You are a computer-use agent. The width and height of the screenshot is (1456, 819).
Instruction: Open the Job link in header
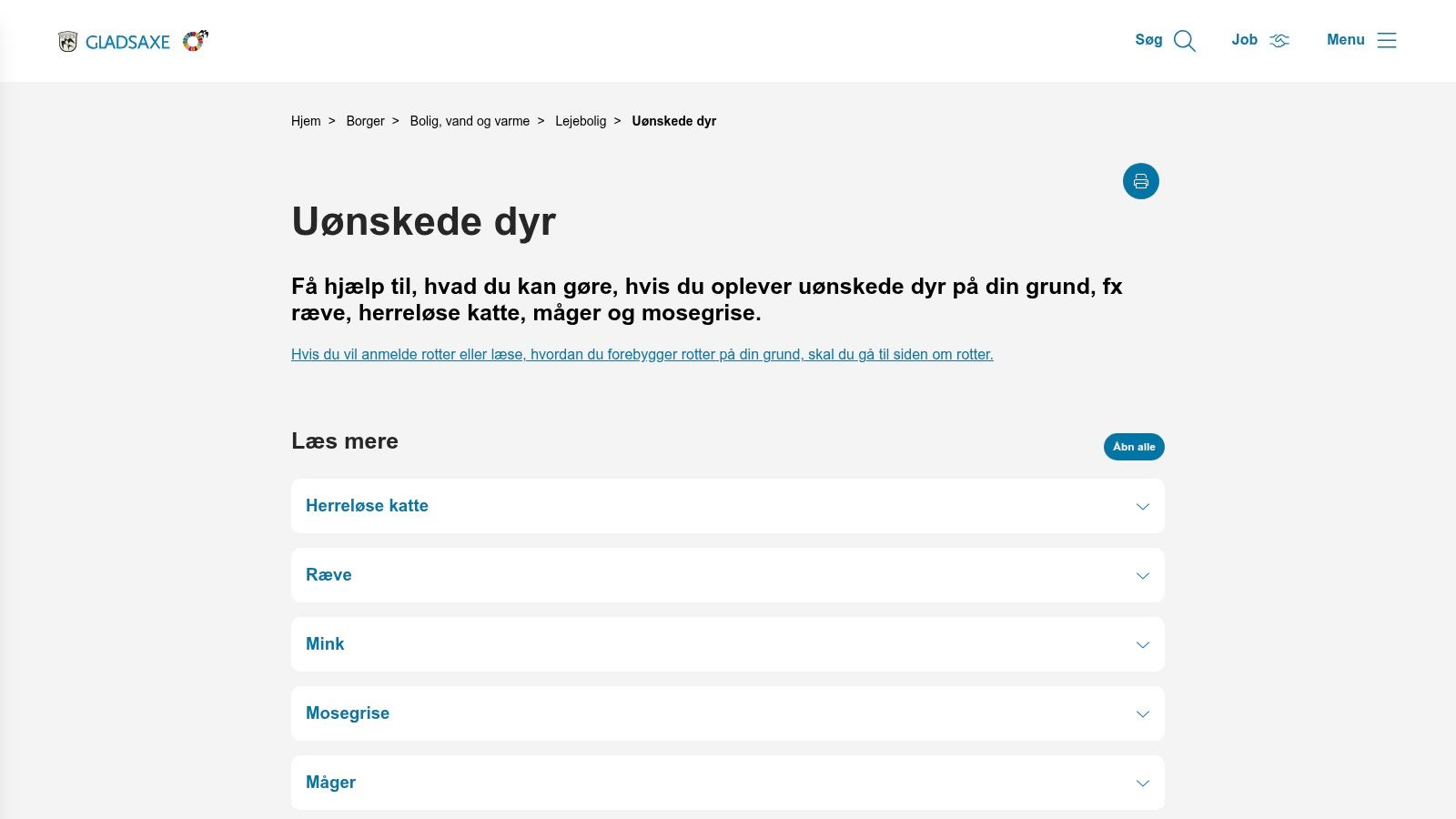(x=1244, y=40)
